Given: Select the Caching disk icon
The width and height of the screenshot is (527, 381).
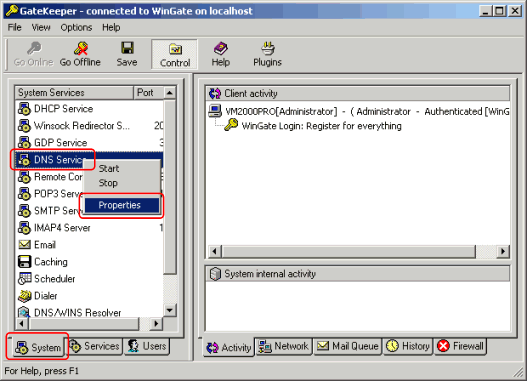Looking at the screenshot, I should 24,262.
